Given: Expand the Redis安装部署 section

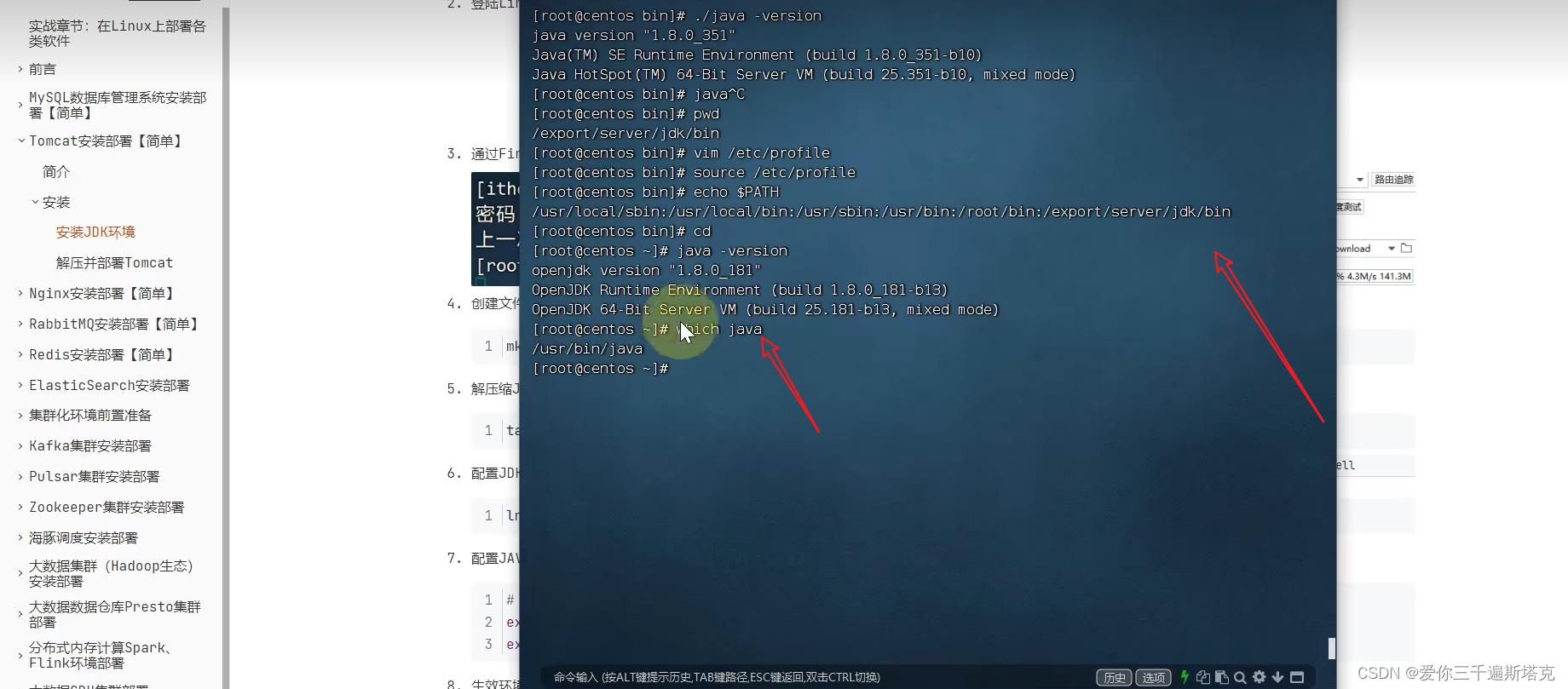Looking at the screenshot, I should [20, 355].
